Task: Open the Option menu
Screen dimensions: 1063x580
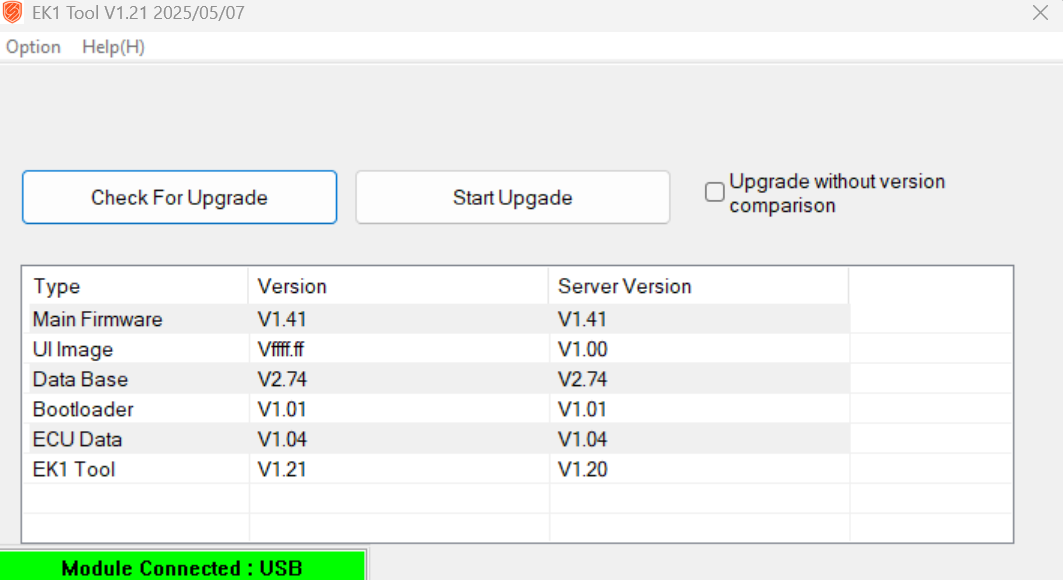Action: [x=33, y=47]
